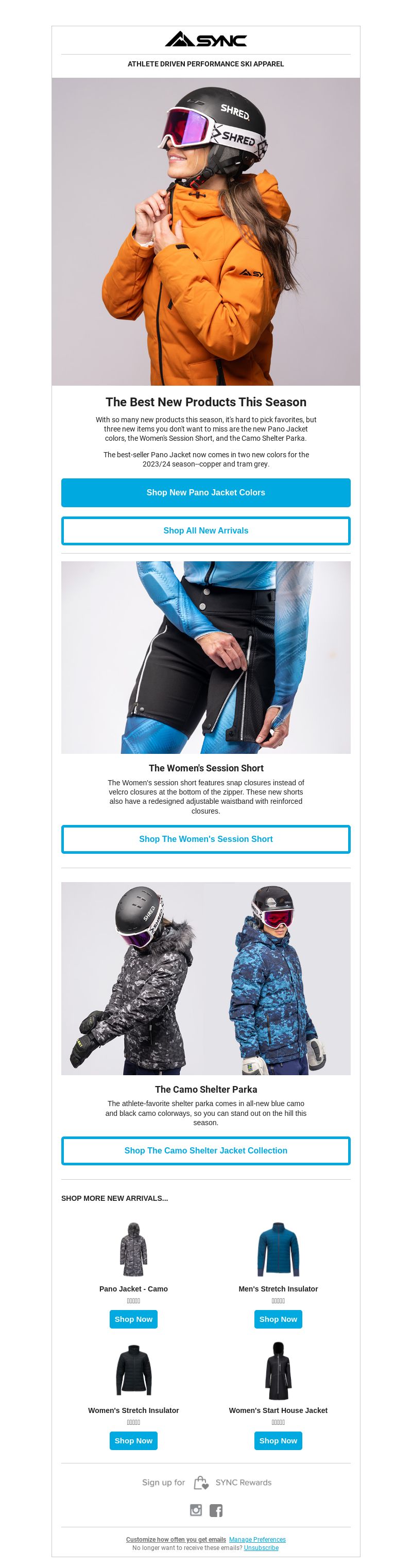Click the orange jacket hero image
The width and height of the screenshot is (412, 1568).
(205, 231)
